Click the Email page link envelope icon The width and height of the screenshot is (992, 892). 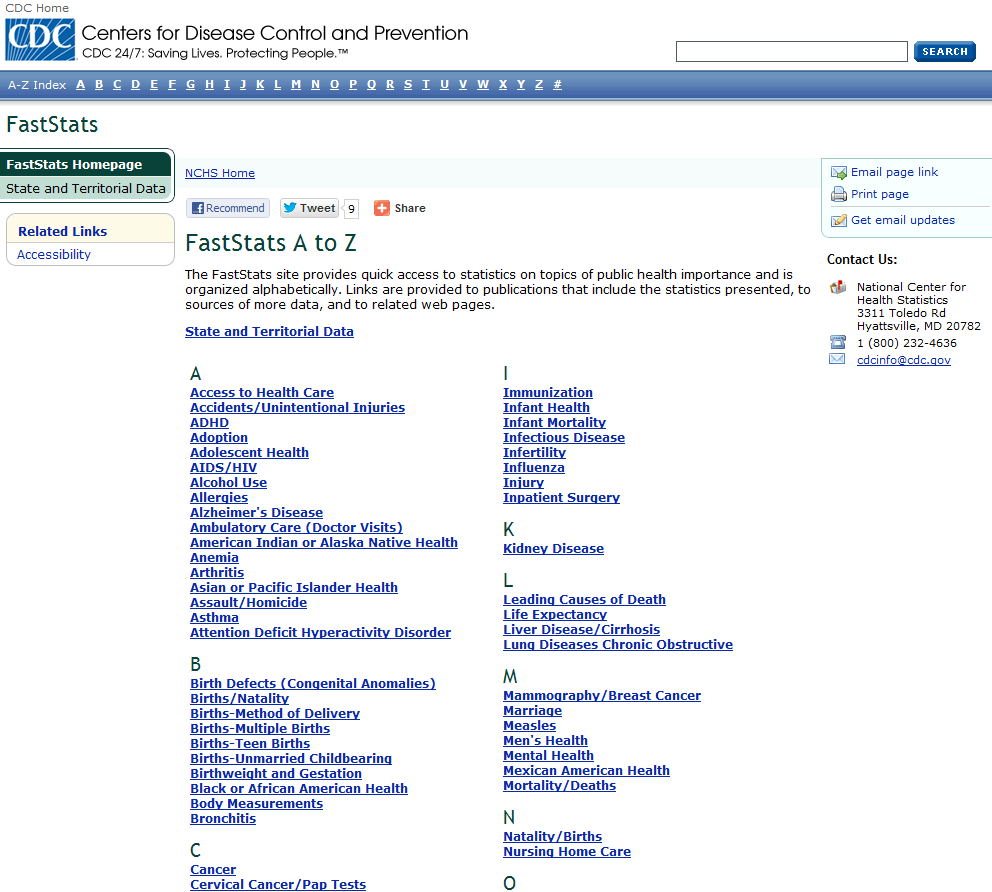[x=838, y=173]
